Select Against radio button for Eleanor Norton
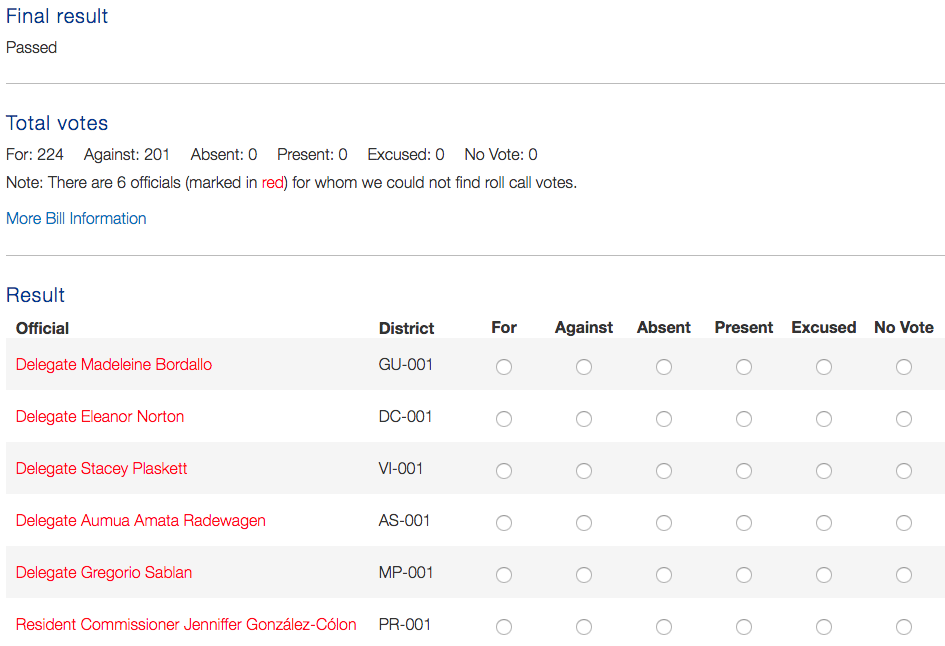Image resolution: width=945 pixels, height=646 pixels. click(x=584, y=419)
